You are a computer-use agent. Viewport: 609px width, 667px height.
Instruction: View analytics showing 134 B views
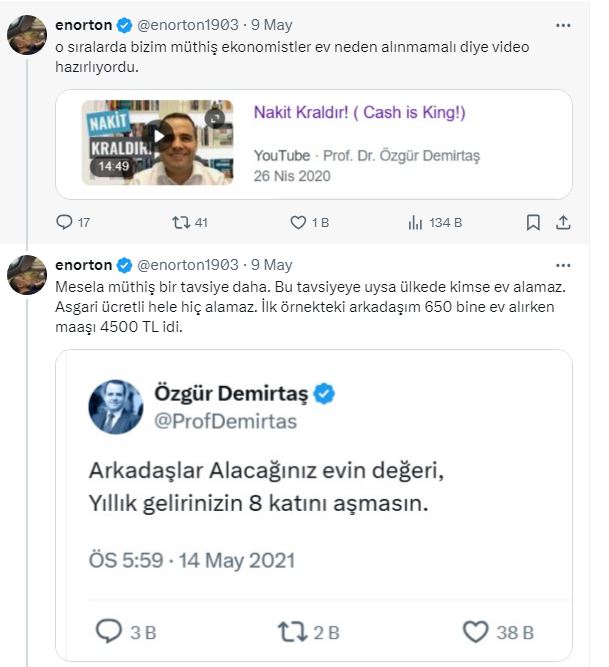[415, 222]
